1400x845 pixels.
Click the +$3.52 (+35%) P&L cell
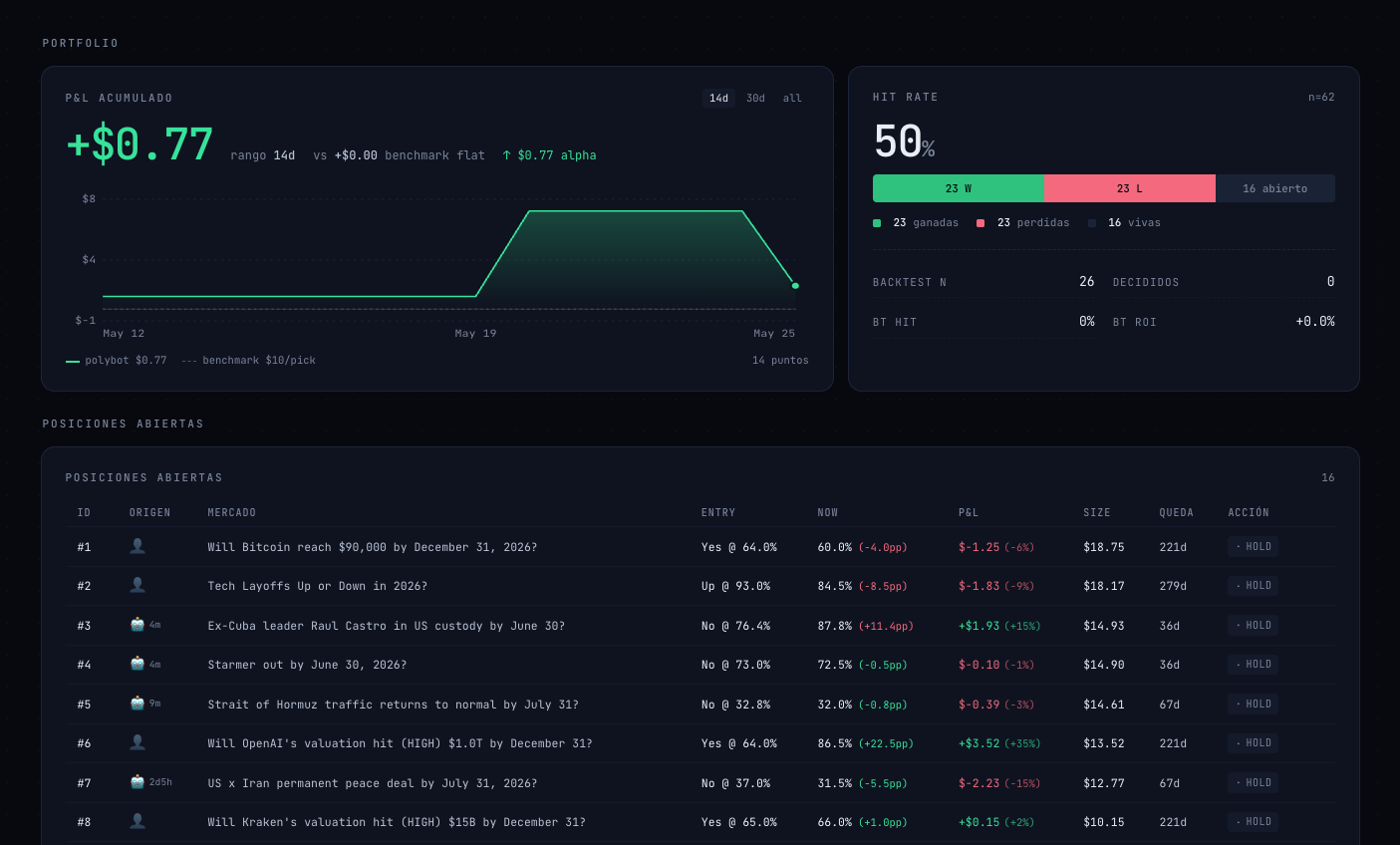click(999, 743)
